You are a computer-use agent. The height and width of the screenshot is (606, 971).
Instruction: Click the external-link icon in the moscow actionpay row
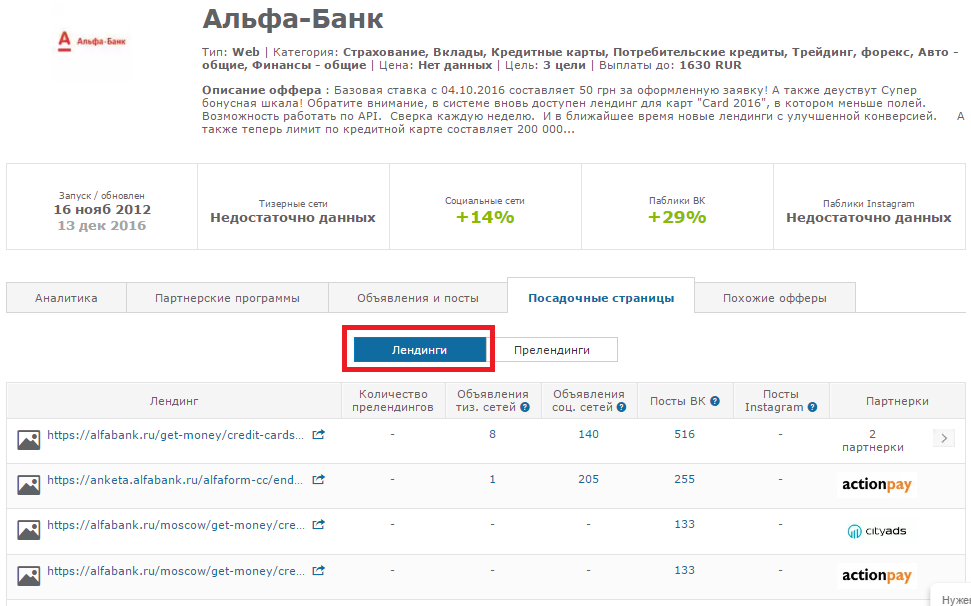(318, 570)
